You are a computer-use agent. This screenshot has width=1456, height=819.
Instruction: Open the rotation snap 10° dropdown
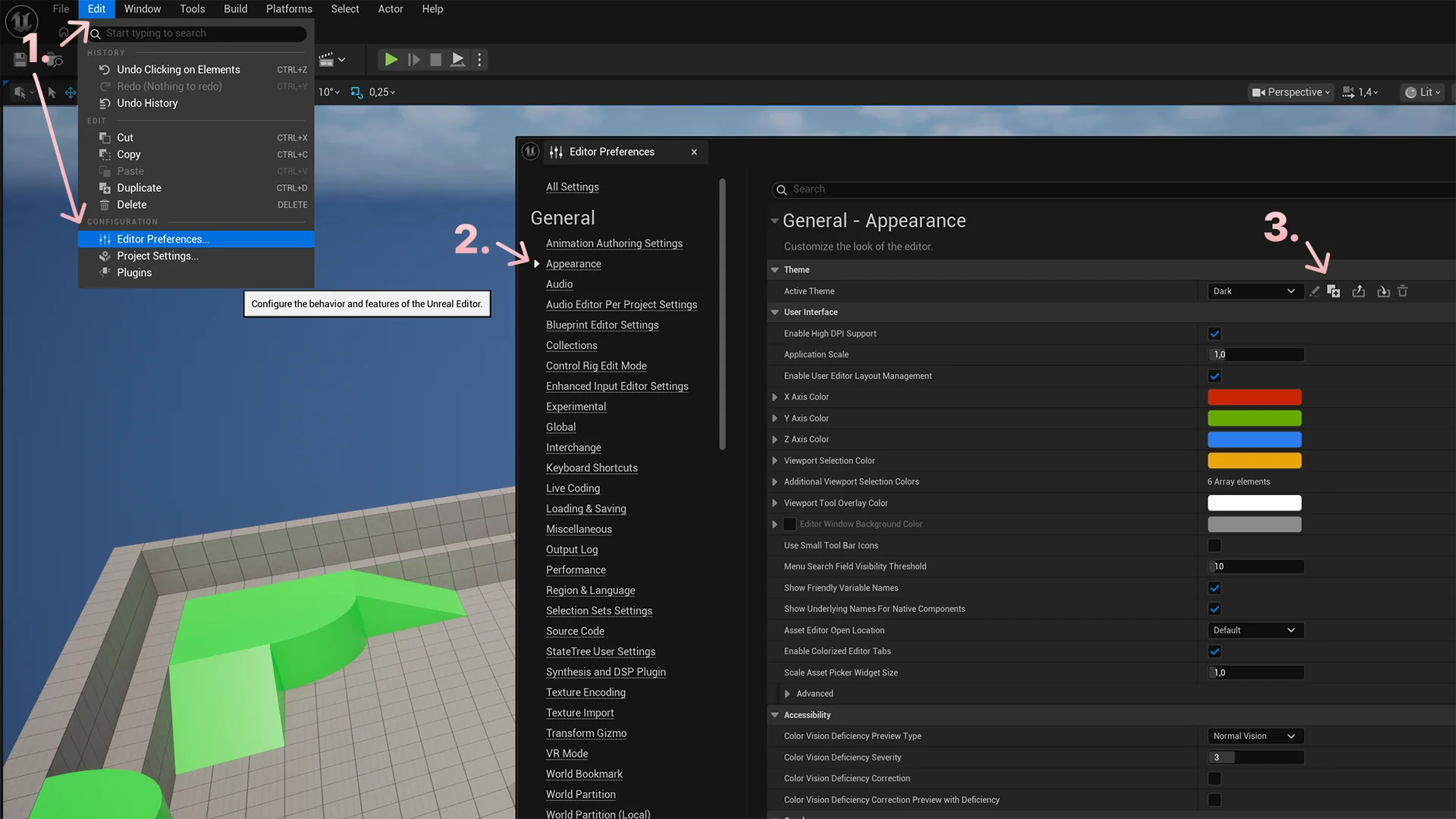click(328, 93)
